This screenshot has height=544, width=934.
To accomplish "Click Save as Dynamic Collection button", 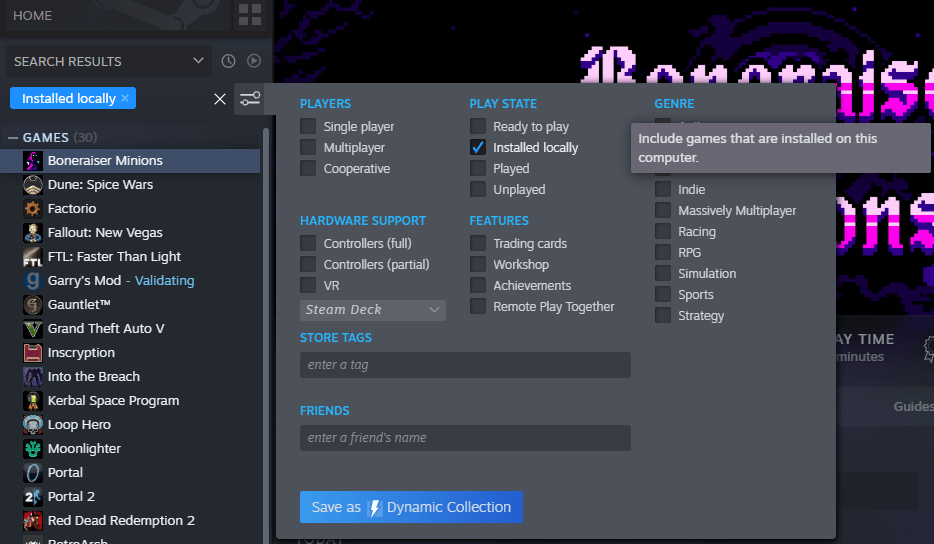I will [x=411, y=507].
